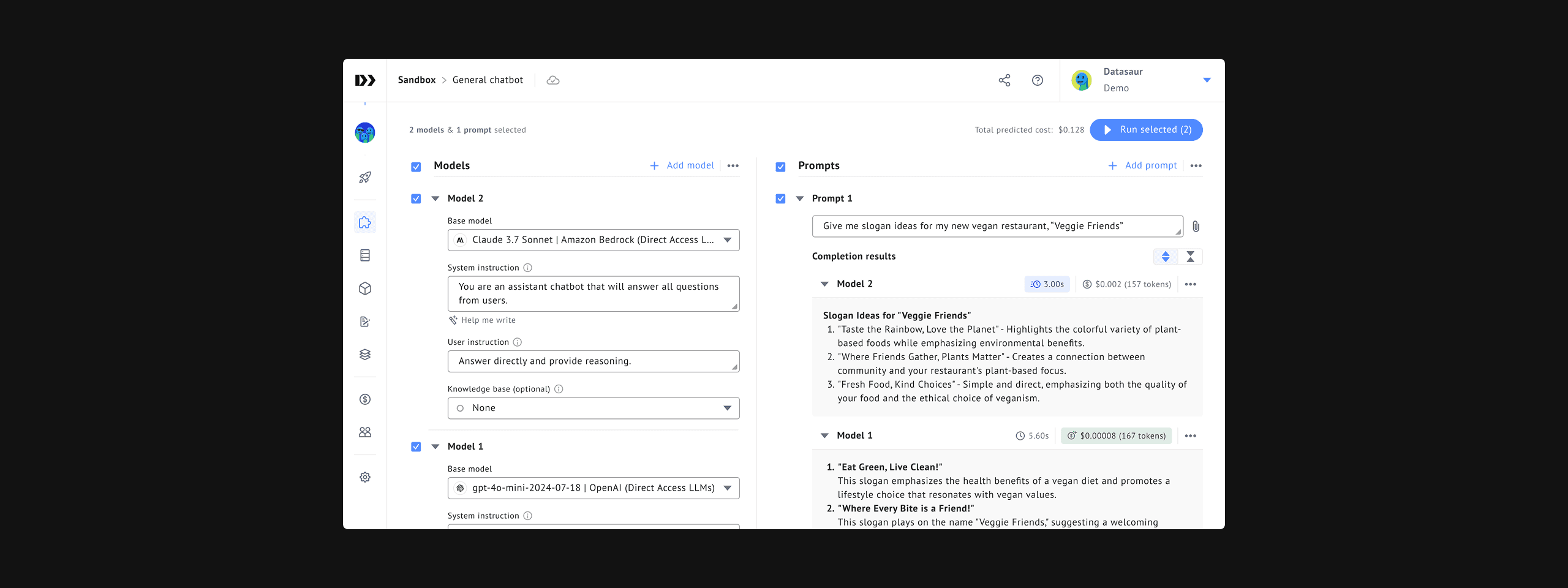Open the team members sidebar icon

pyautogui.click(x=365, y=432)
